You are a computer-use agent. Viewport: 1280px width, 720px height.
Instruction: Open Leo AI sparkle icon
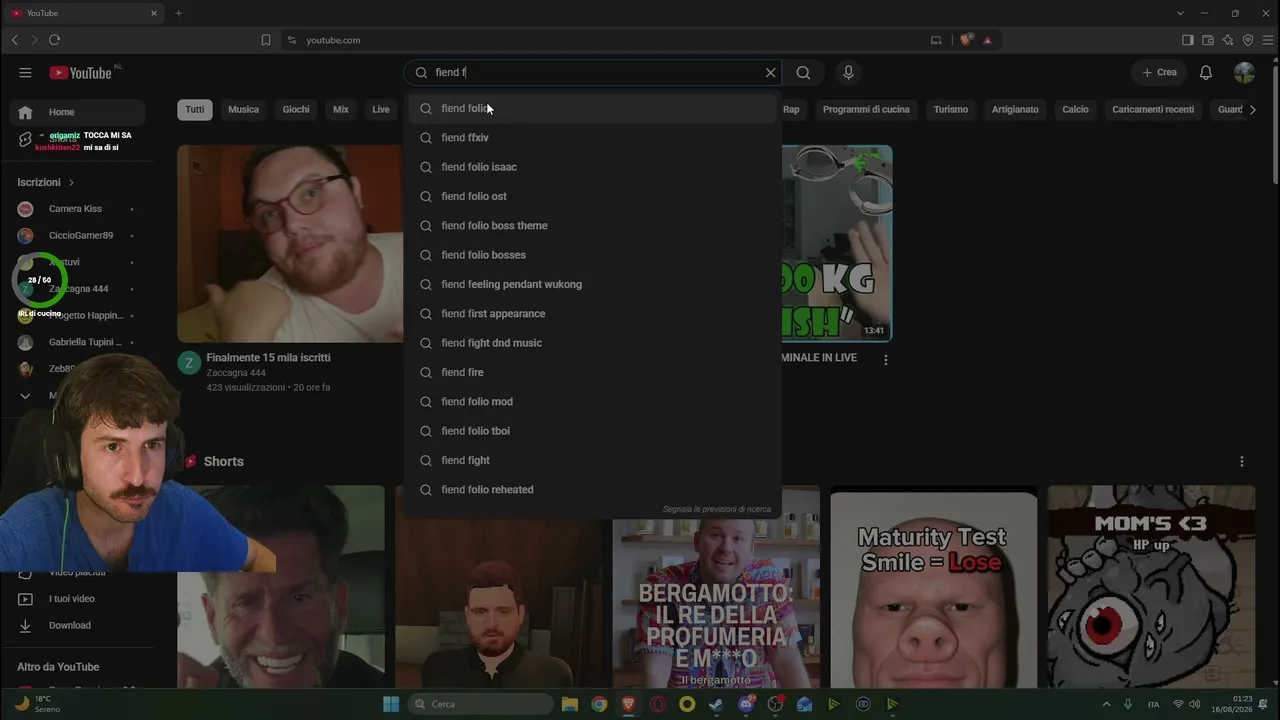click(x=1228, y=40)
